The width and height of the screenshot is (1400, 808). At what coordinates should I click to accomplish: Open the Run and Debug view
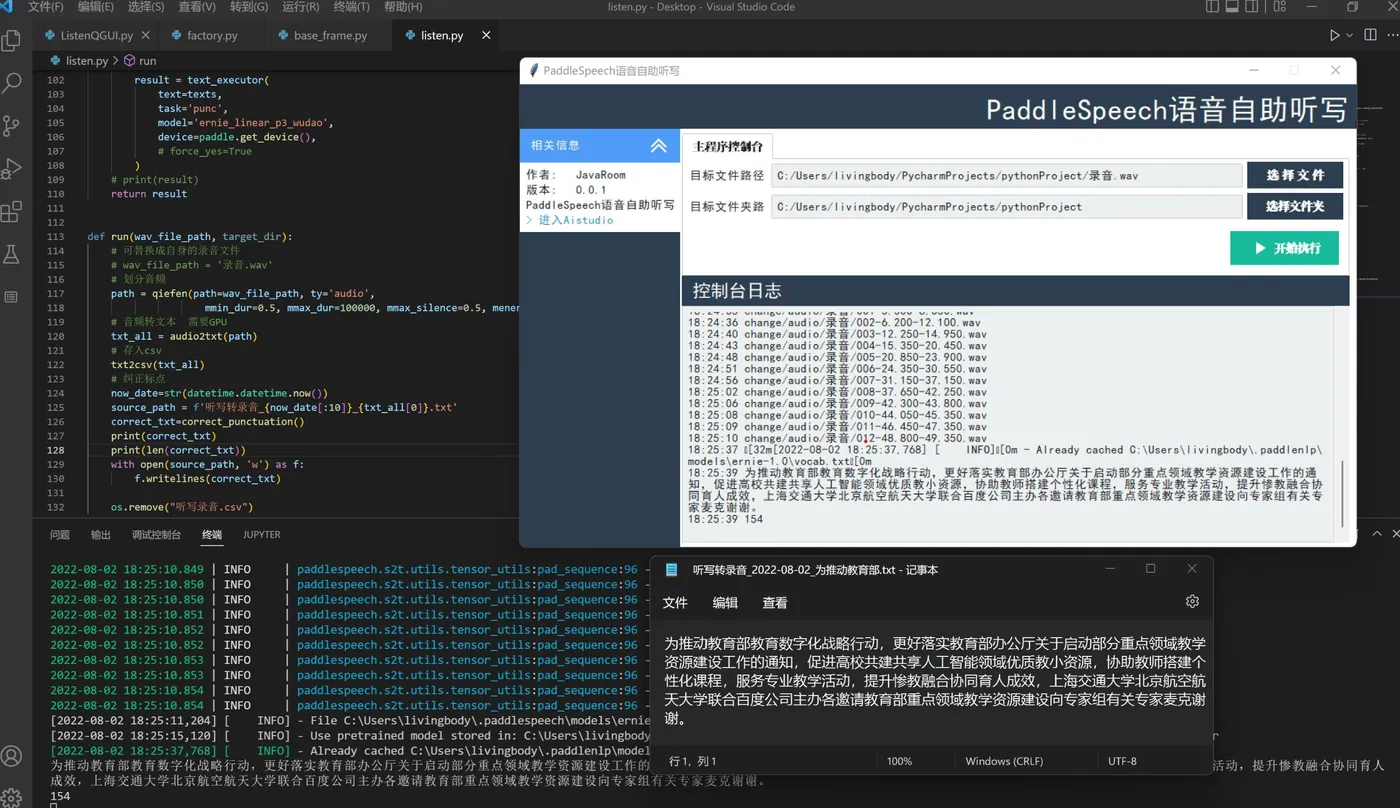coord(12,169)
